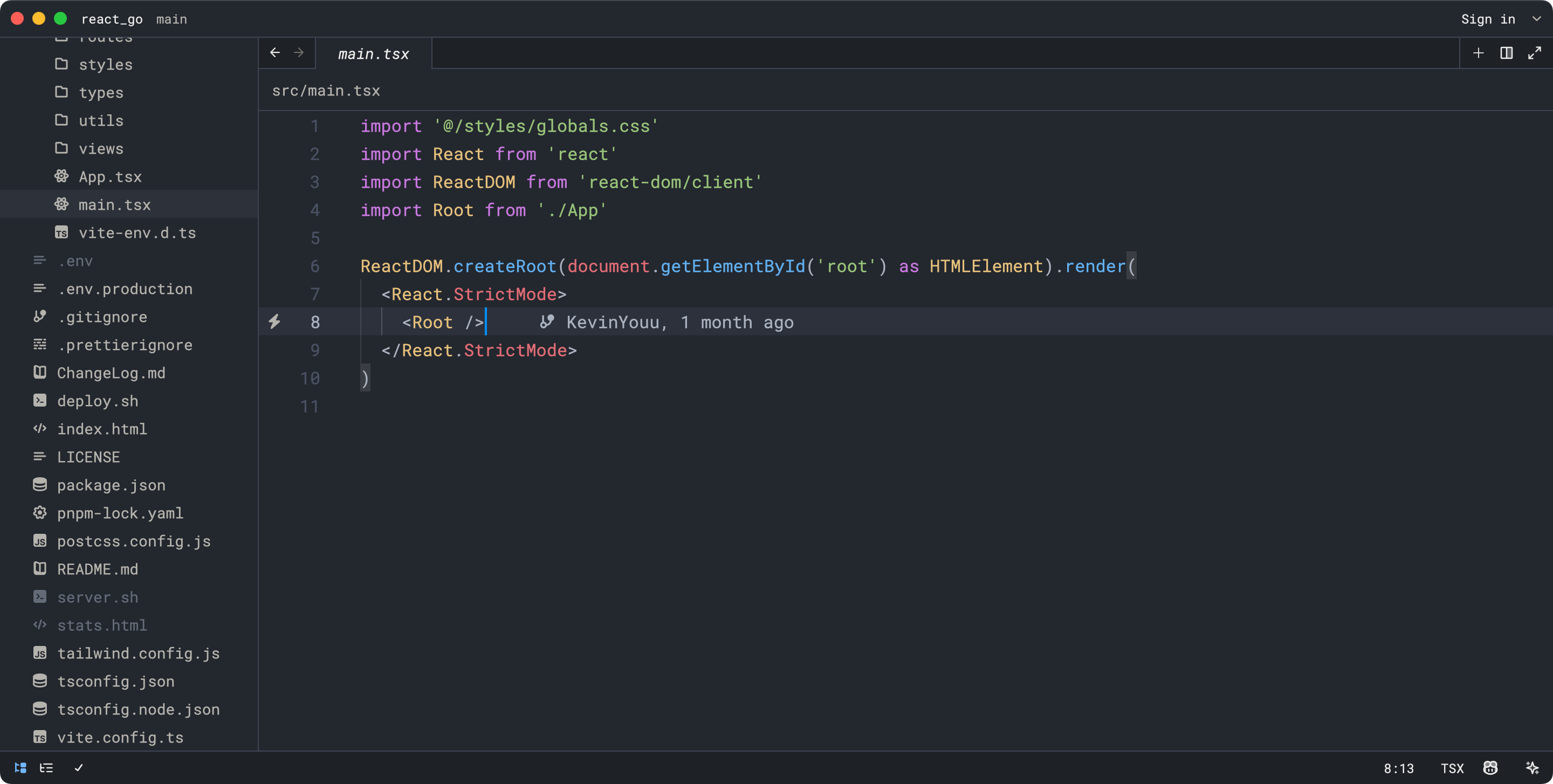Toggle the project panel icon in status bar
The image size is (1553, 784).
click(20, 768)
